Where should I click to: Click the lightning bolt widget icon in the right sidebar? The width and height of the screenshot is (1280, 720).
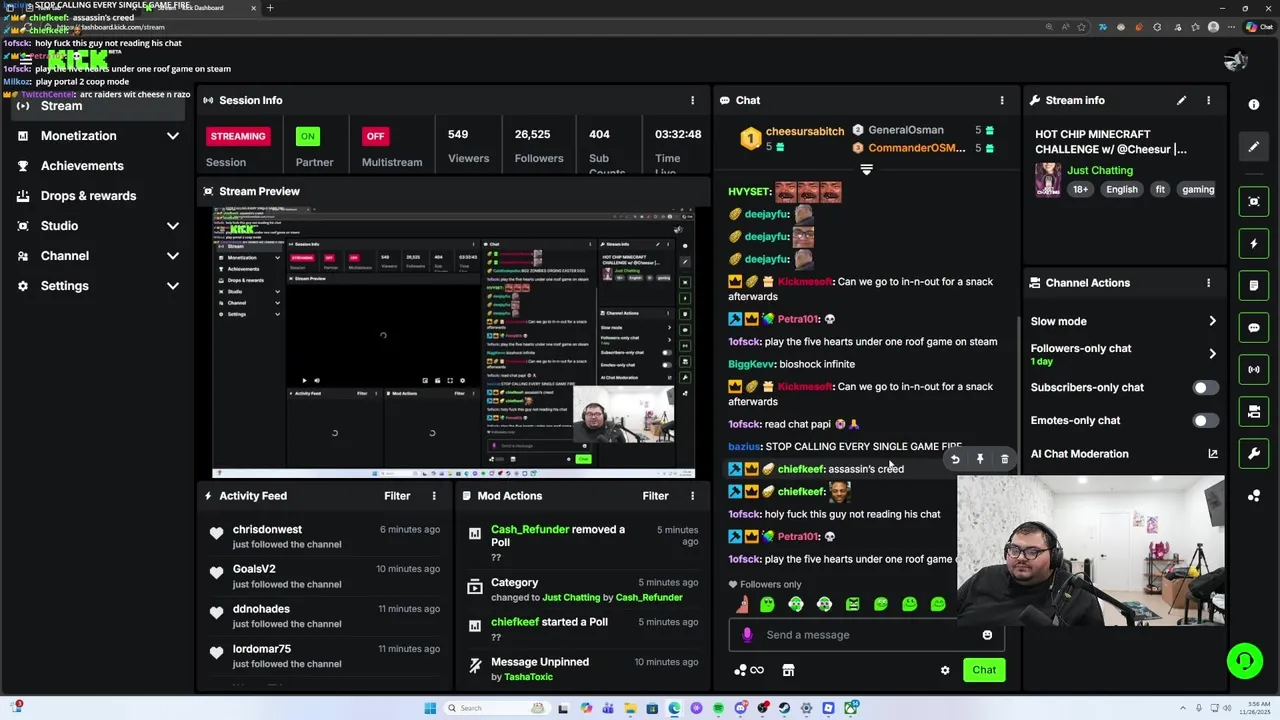click(1254, 243)
